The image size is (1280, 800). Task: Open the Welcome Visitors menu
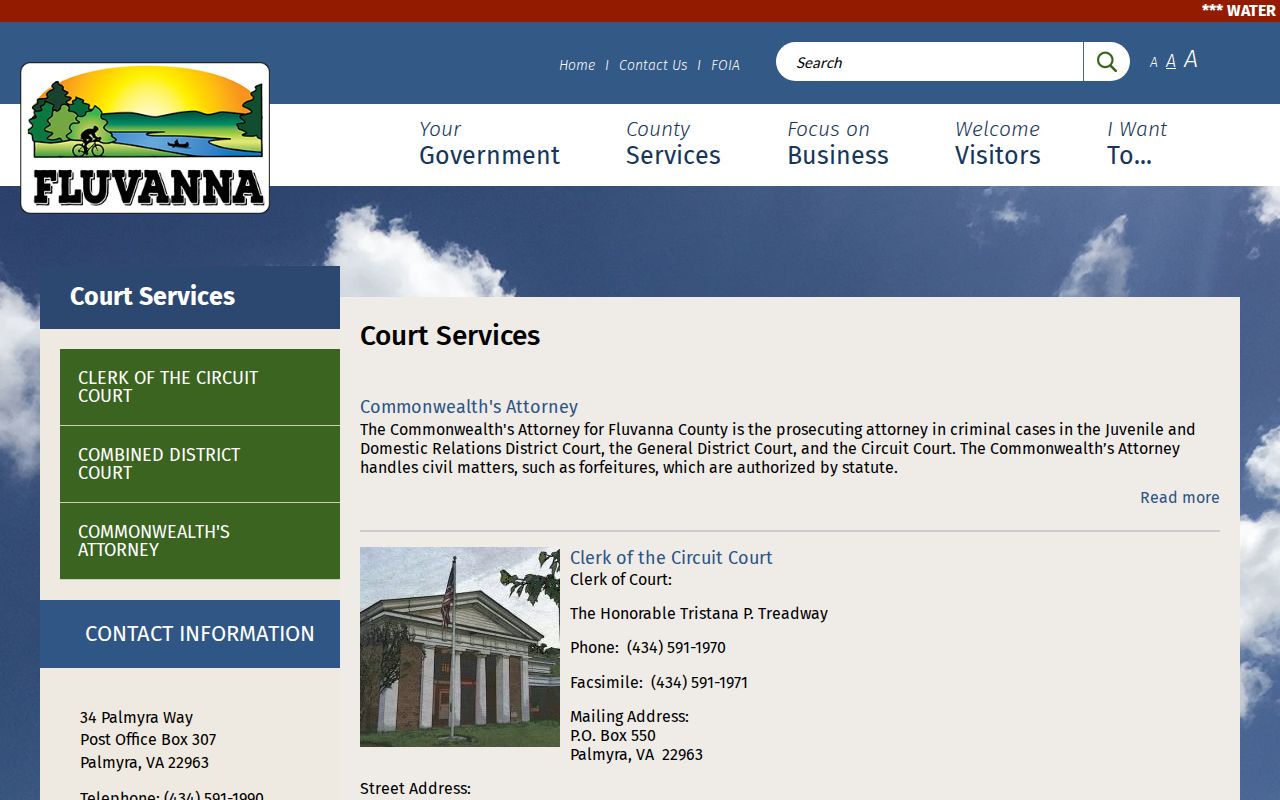tap(997, 143)
